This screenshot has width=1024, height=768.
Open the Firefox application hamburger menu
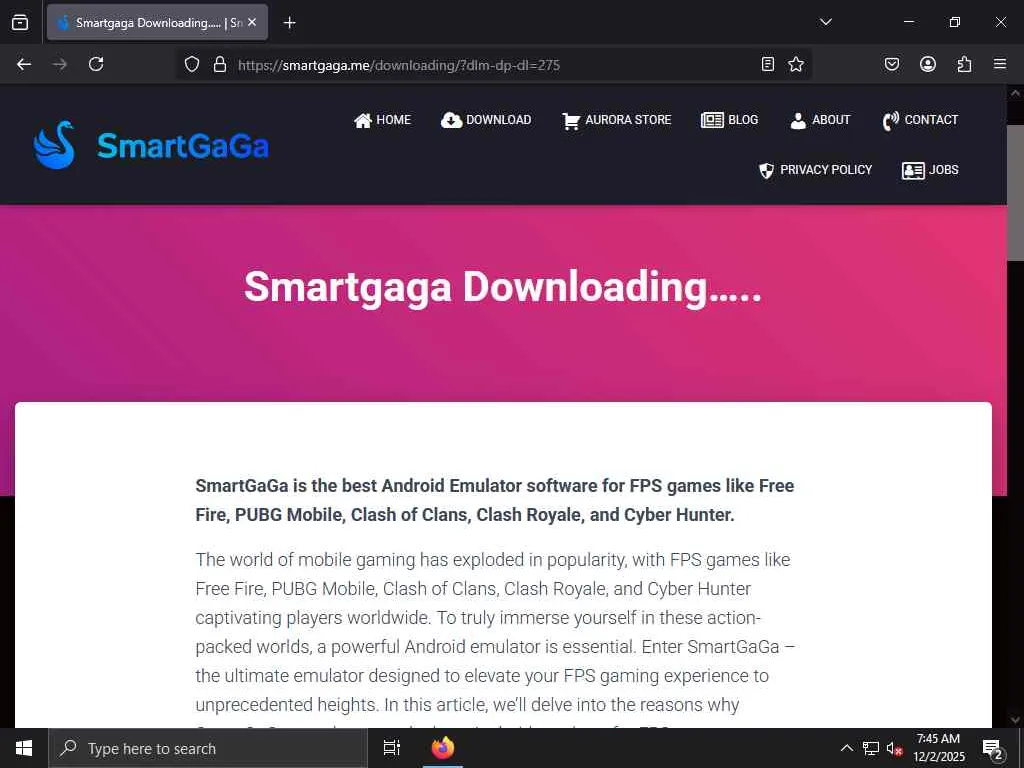tap(1000, 64)
